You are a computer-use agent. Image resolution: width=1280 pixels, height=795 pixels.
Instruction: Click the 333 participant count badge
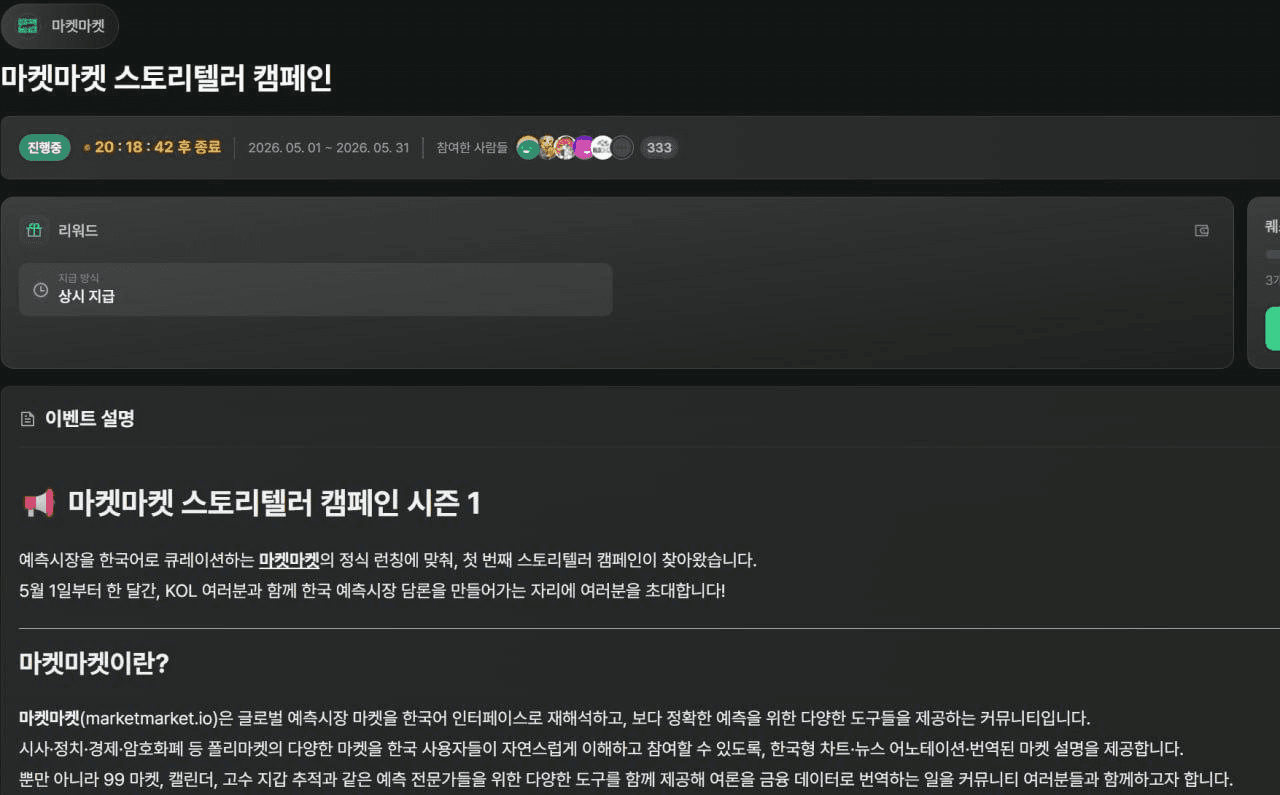(659, 148)
